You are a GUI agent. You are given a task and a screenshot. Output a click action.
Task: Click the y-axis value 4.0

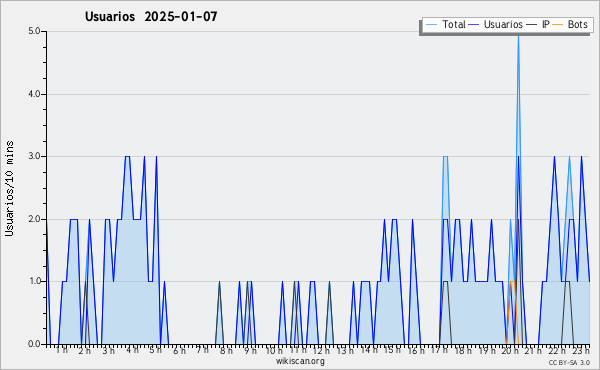(34, 94)
